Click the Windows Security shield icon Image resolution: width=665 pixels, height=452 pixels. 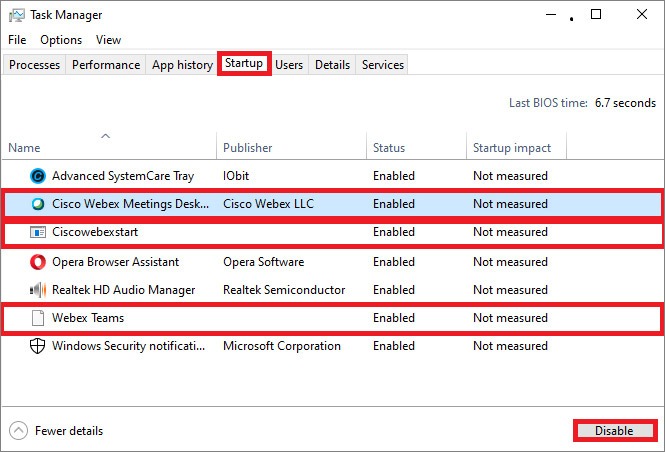[38, 346]
